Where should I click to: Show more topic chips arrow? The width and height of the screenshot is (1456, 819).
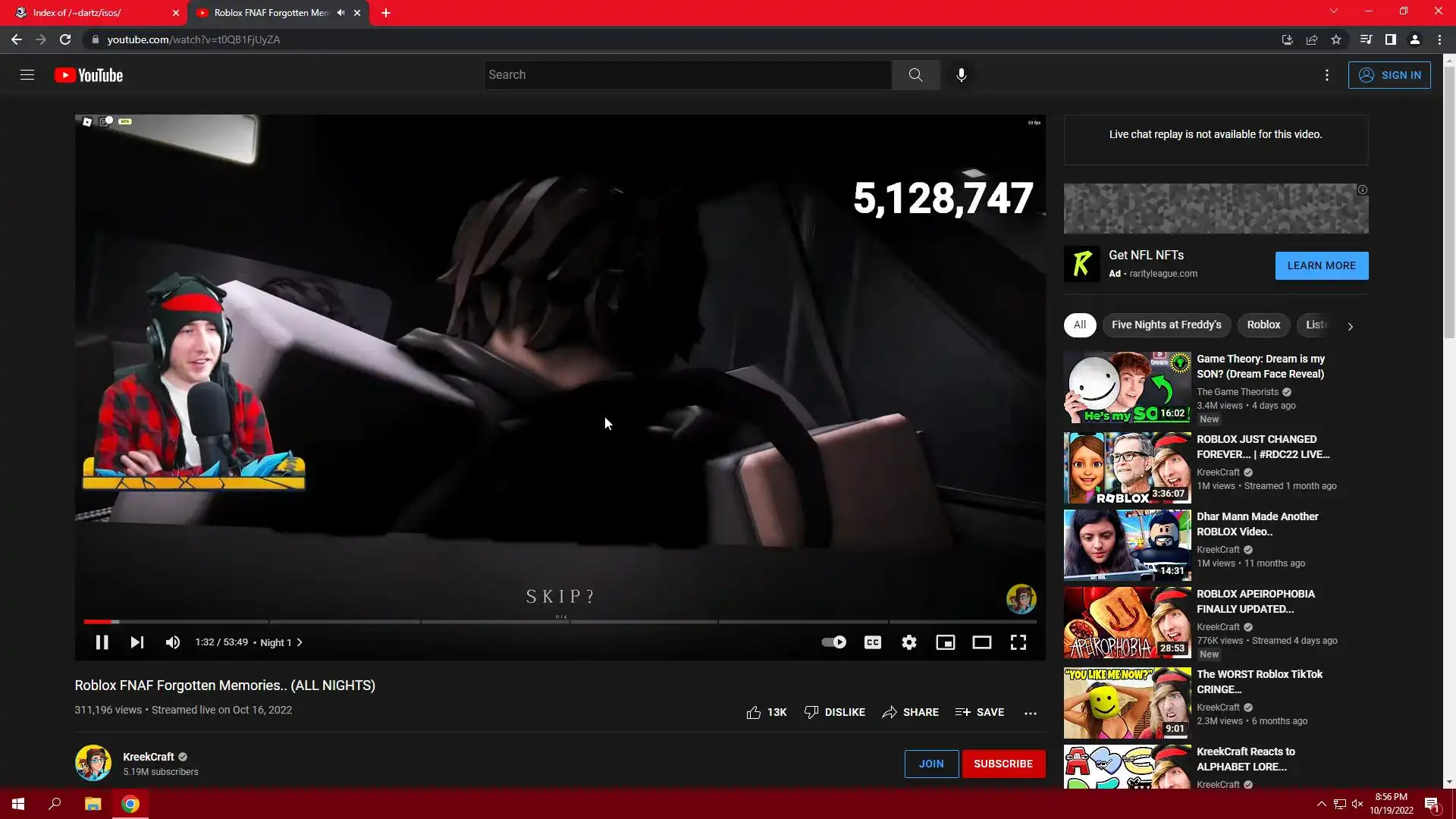coord(1350,326)
